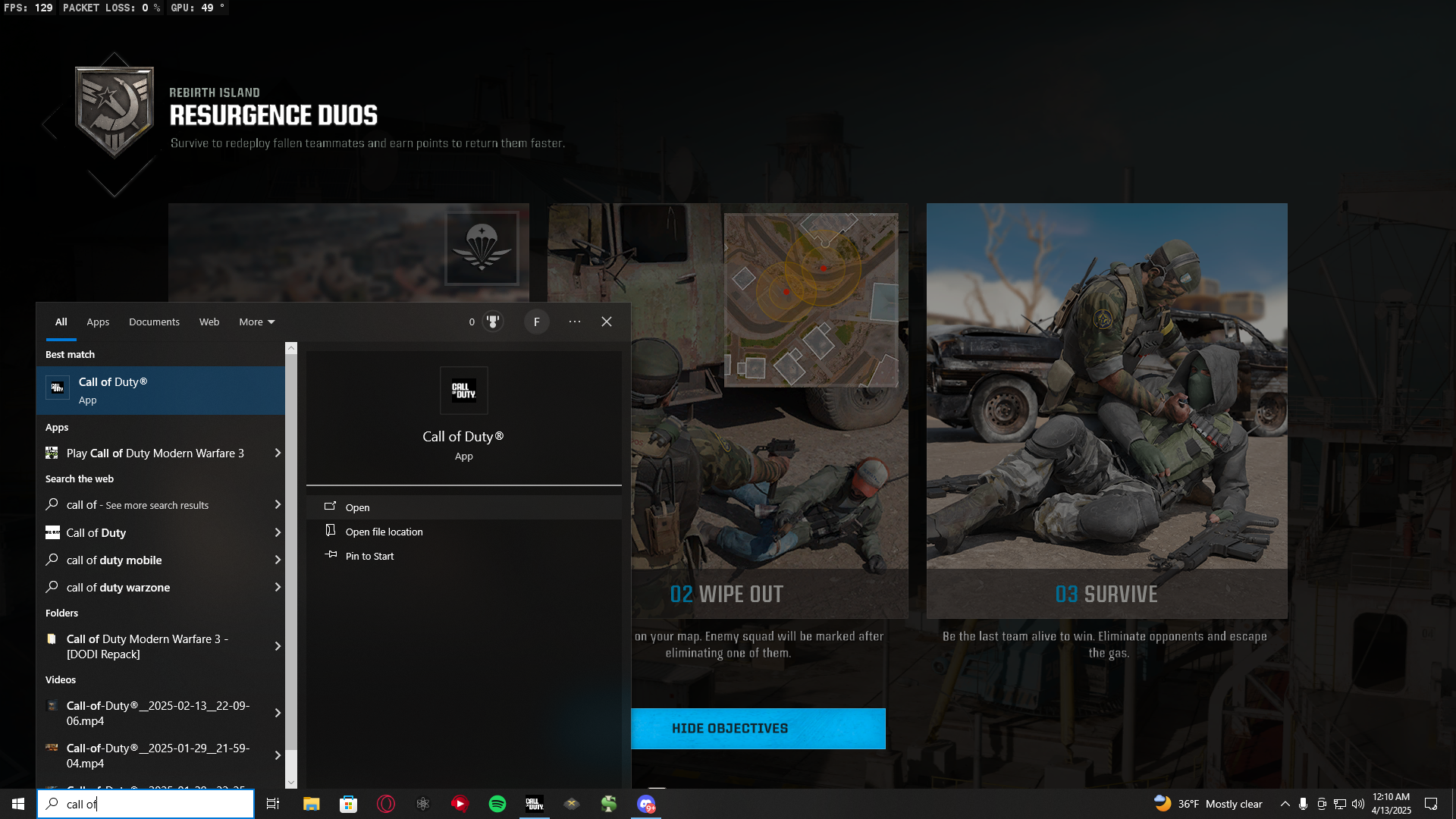Screen dimensions: 1456x819
Task: Close the Windows search panel
Action: [x=607, y=322]
